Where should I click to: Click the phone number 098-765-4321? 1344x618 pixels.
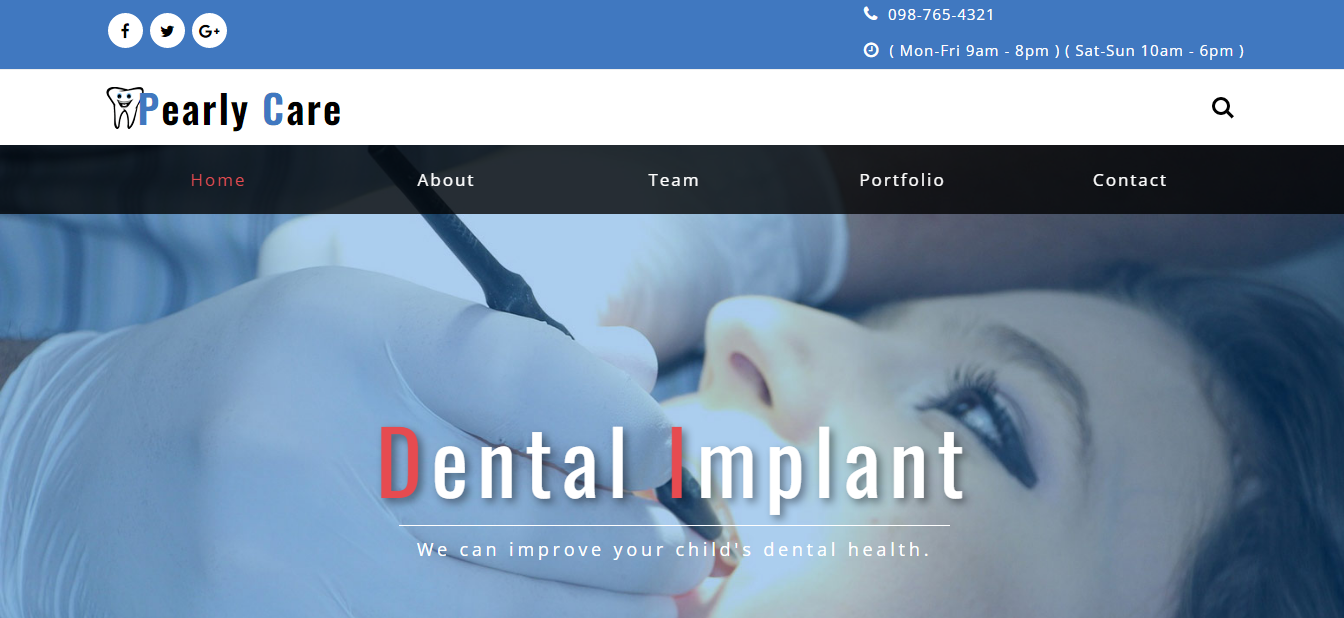coord(941,15)
